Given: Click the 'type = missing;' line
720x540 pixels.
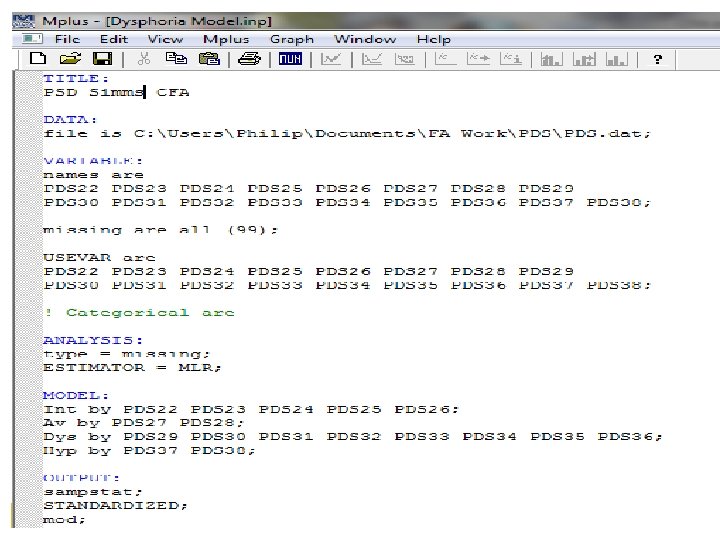Looking at the screenshot, I should point(127,354).
